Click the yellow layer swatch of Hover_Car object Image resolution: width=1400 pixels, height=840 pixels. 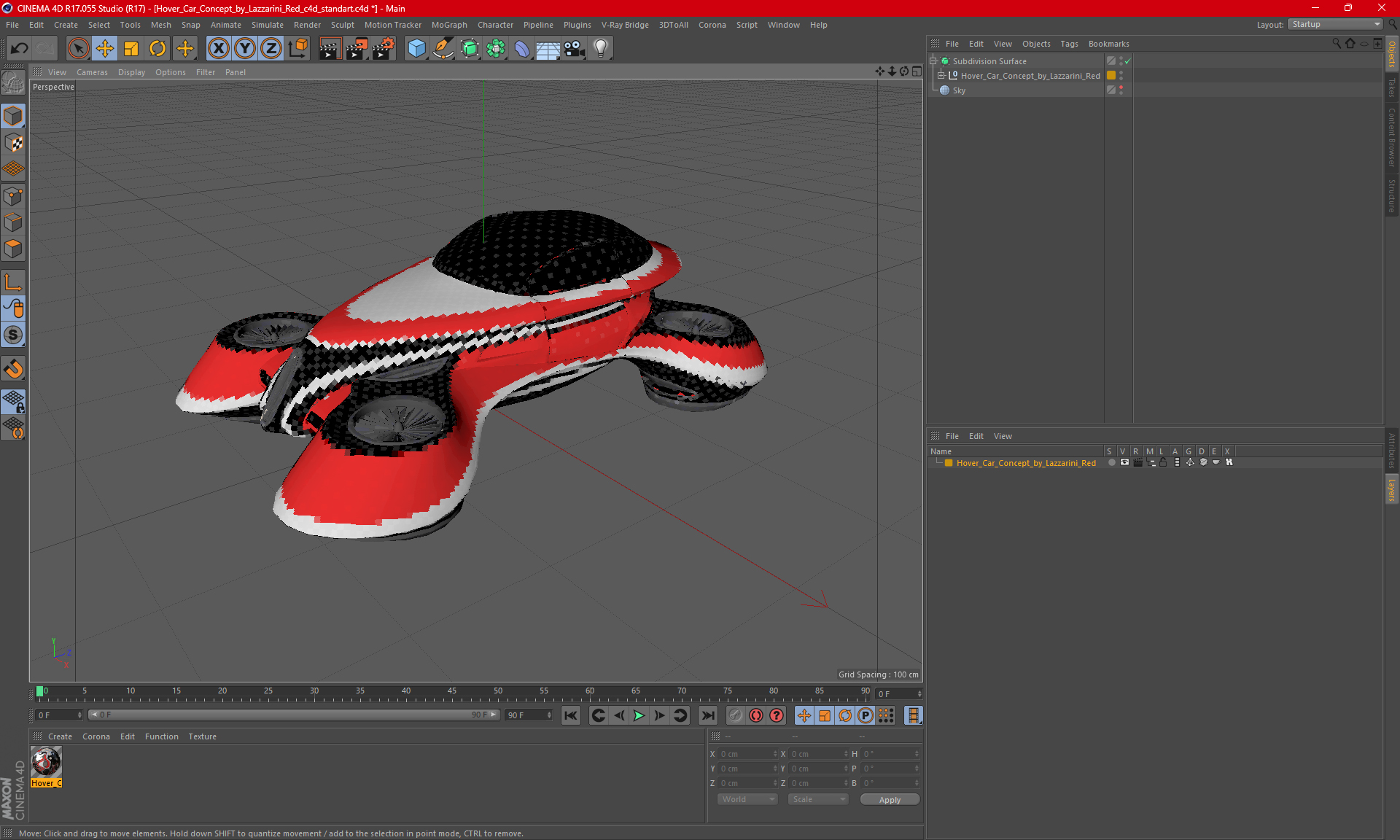tap(1111, 76)
